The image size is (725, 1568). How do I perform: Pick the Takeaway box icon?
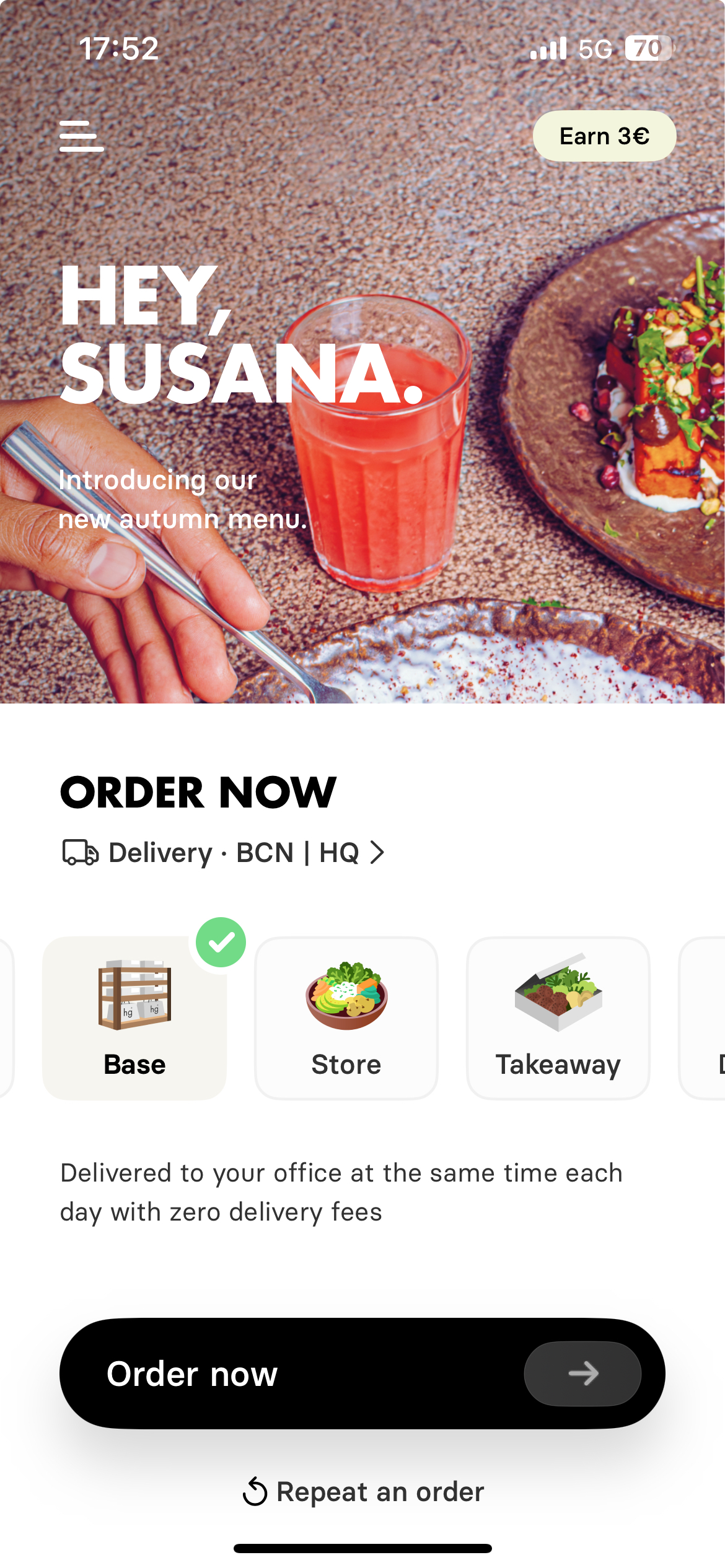tap(558, 992)
